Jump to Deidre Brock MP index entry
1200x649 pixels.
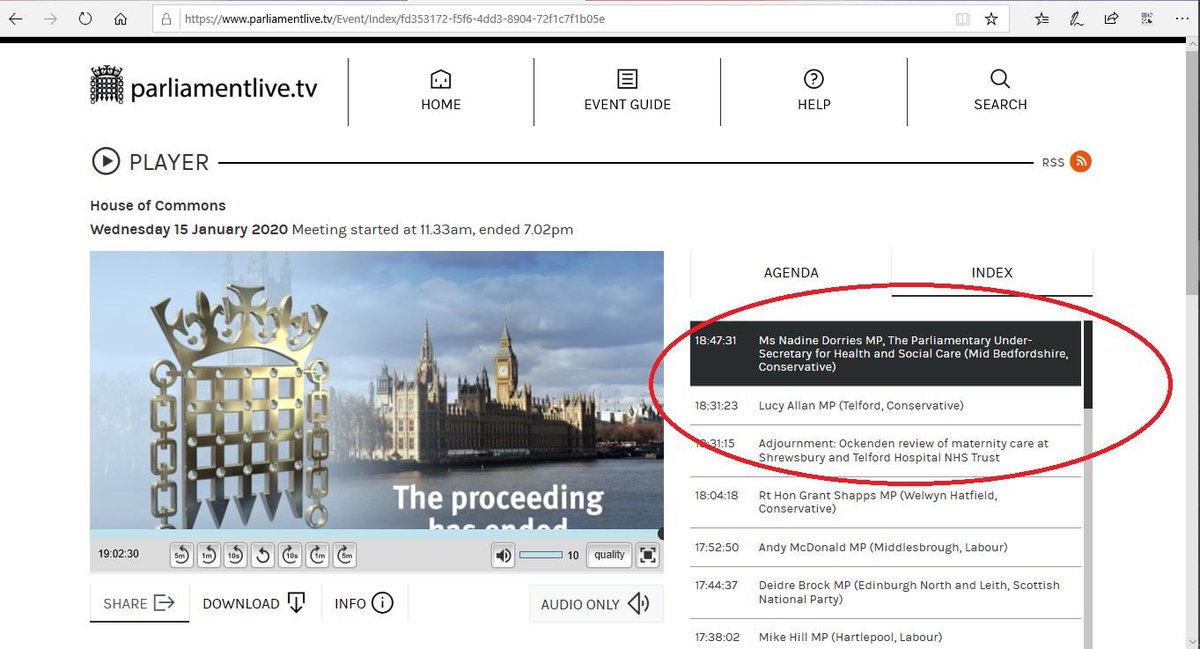coord(886,592)
